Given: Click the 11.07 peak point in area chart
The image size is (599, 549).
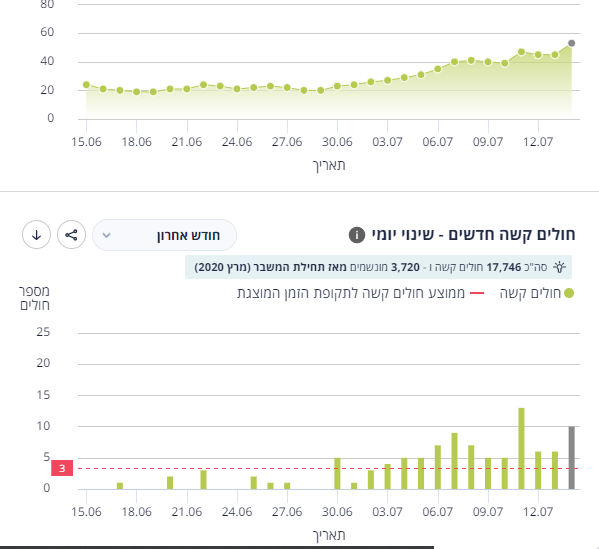Looking at the screenshot, I should point(521,52).
